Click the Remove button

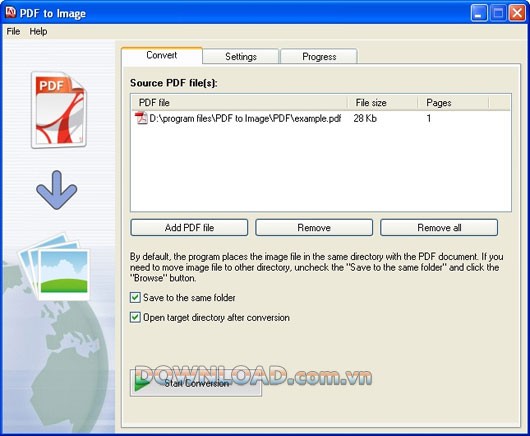click(314, 227)
